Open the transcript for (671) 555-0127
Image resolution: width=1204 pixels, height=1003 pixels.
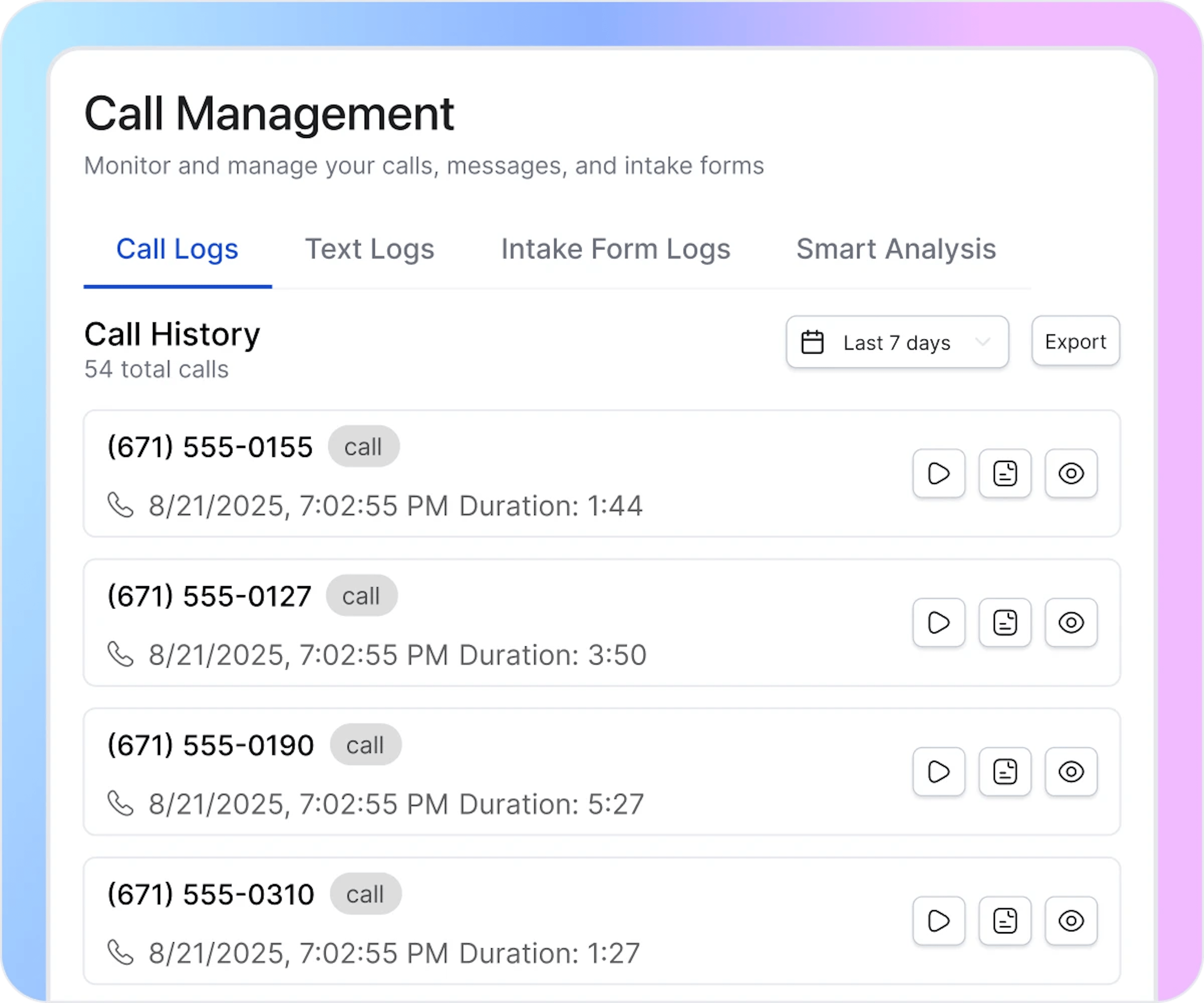tap(1005, 622)
